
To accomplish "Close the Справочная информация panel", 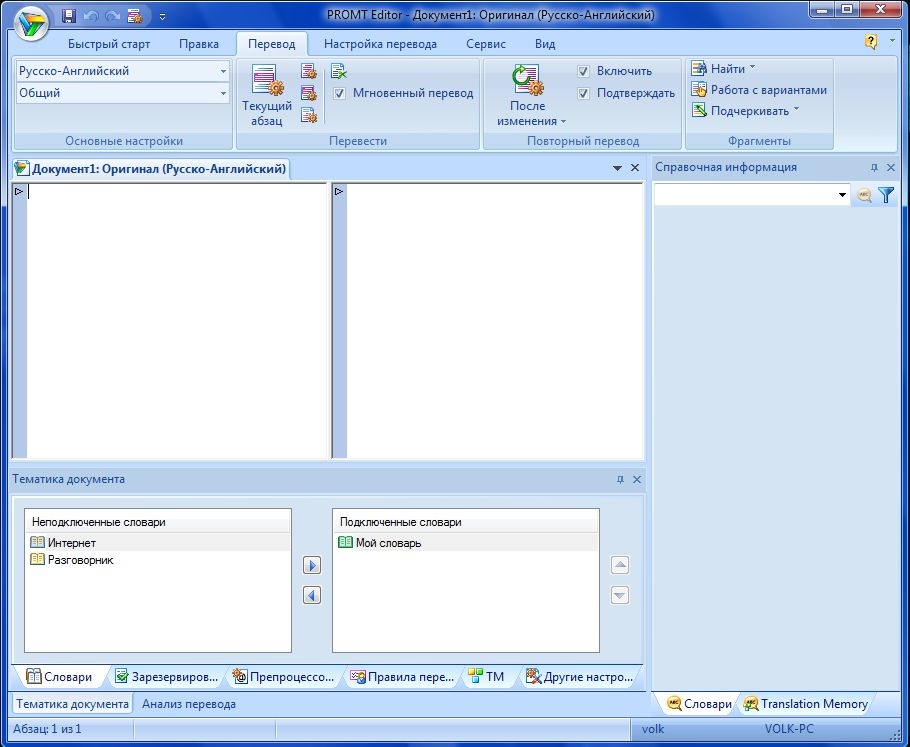I will click(x=891, y=168).
